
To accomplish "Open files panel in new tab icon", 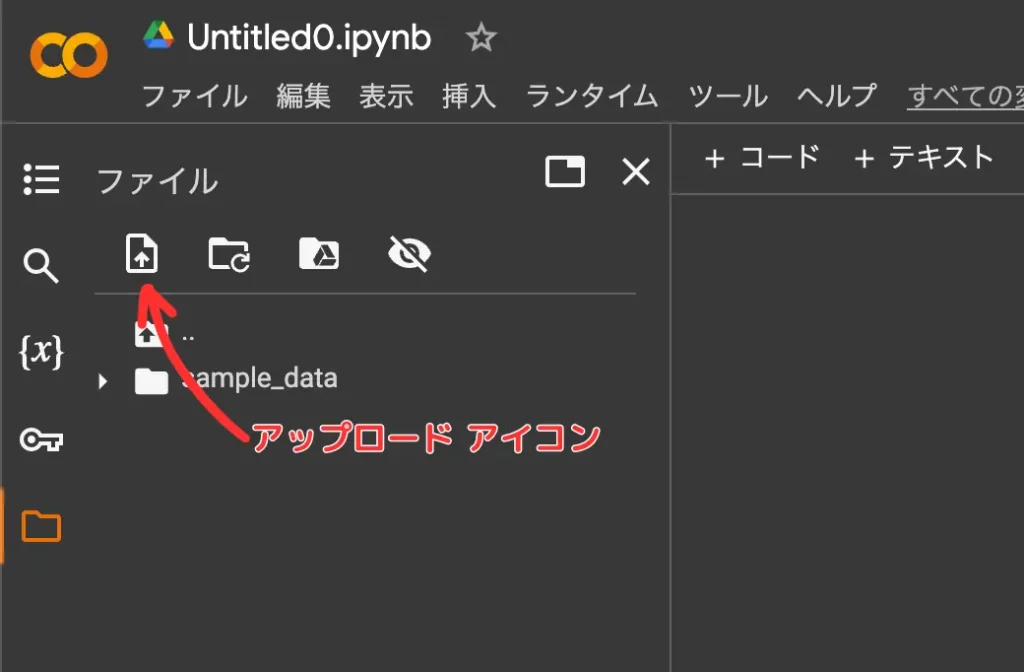I will click(x=565, y=172).
